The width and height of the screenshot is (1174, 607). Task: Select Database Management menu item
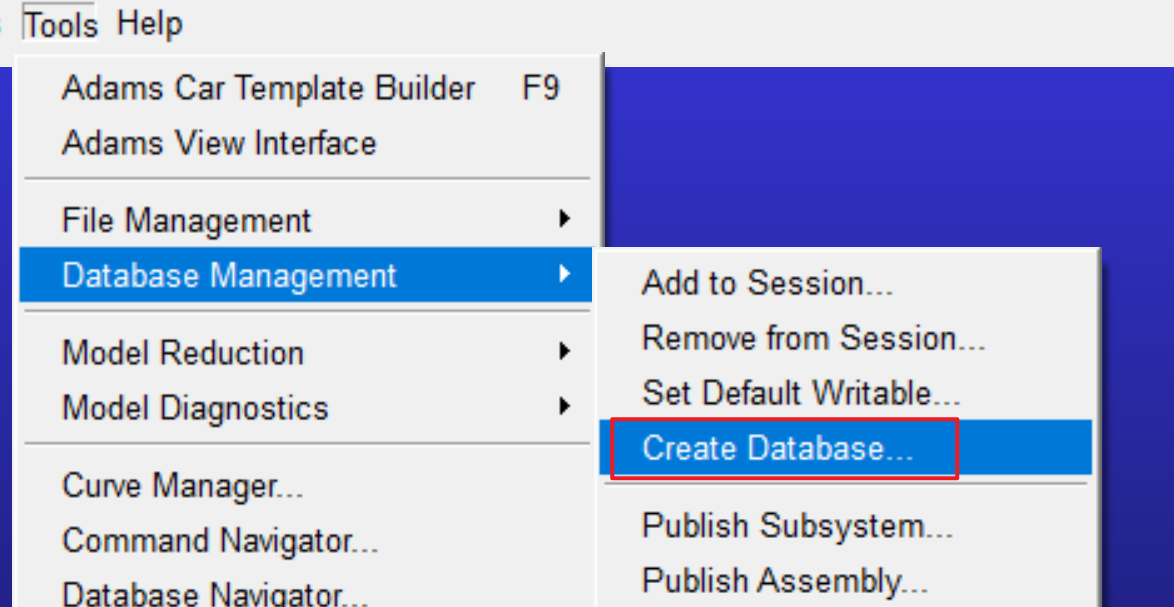(x=305, y=275)
